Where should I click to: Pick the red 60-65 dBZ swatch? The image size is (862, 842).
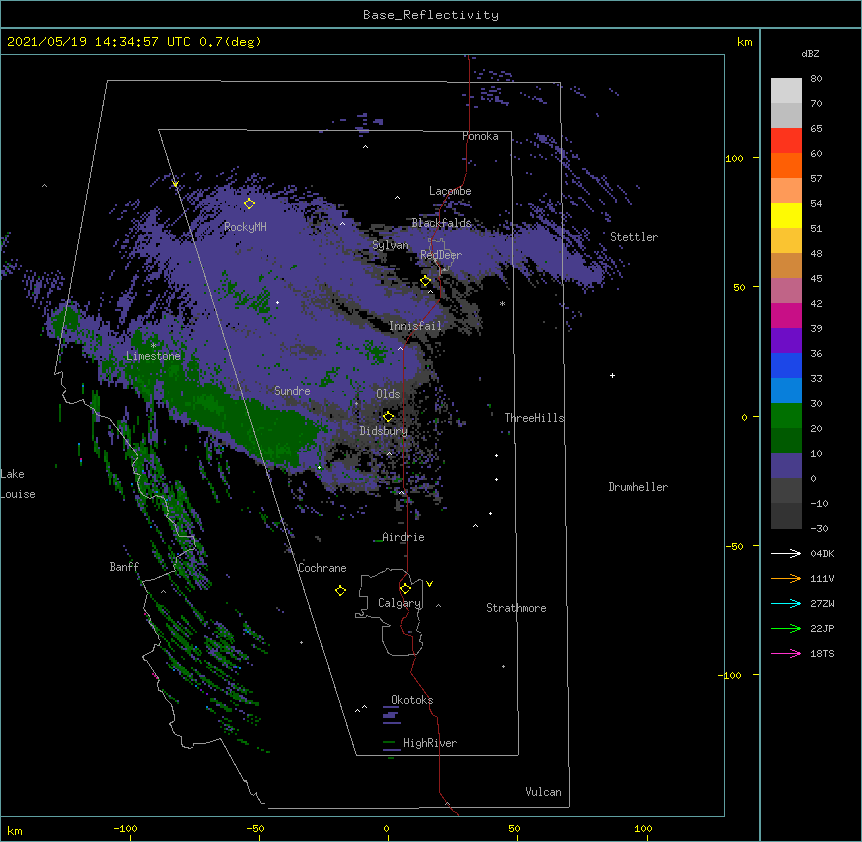786,140
